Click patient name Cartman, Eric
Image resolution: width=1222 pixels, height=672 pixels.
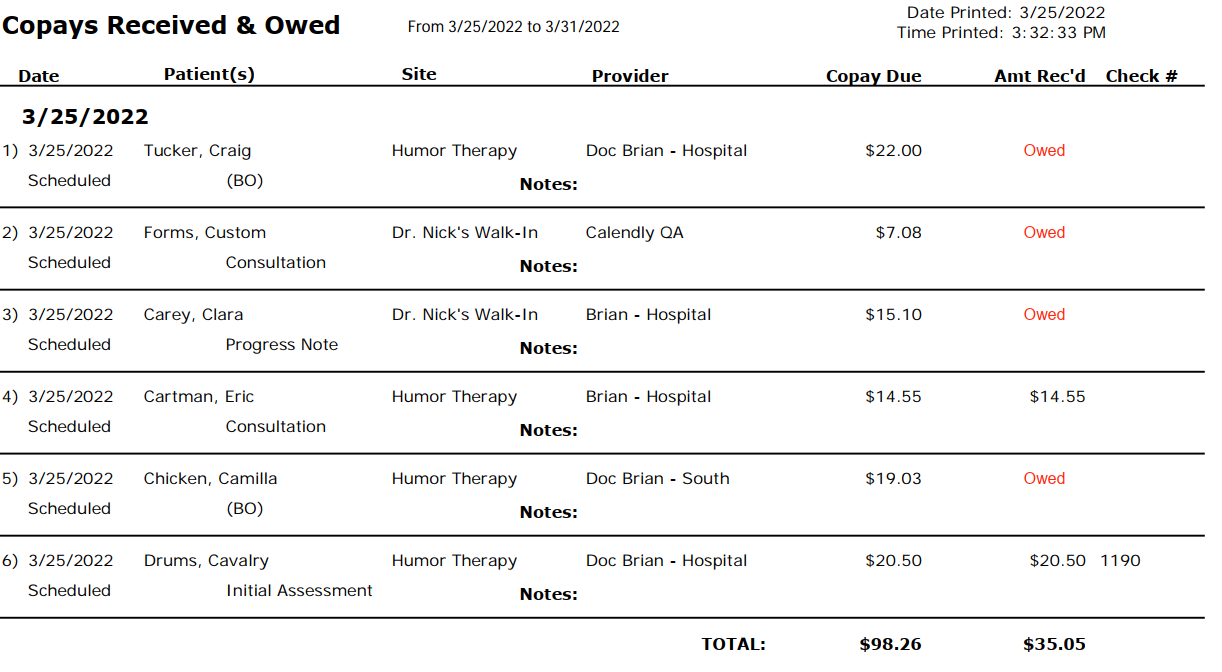[198, 397]
